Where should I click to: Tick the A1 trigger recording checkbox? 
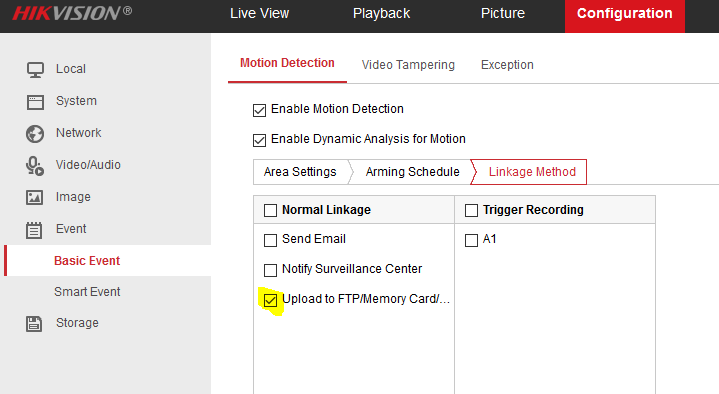471,240
